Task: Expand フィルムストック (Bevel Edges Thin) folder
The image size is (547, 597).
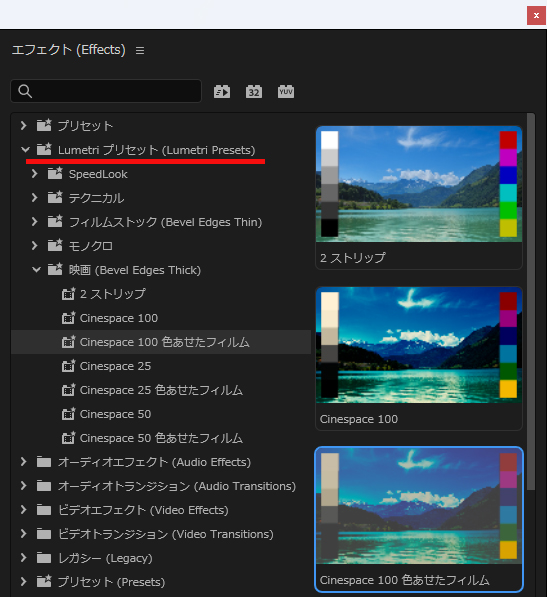Action: coord(35,222)
